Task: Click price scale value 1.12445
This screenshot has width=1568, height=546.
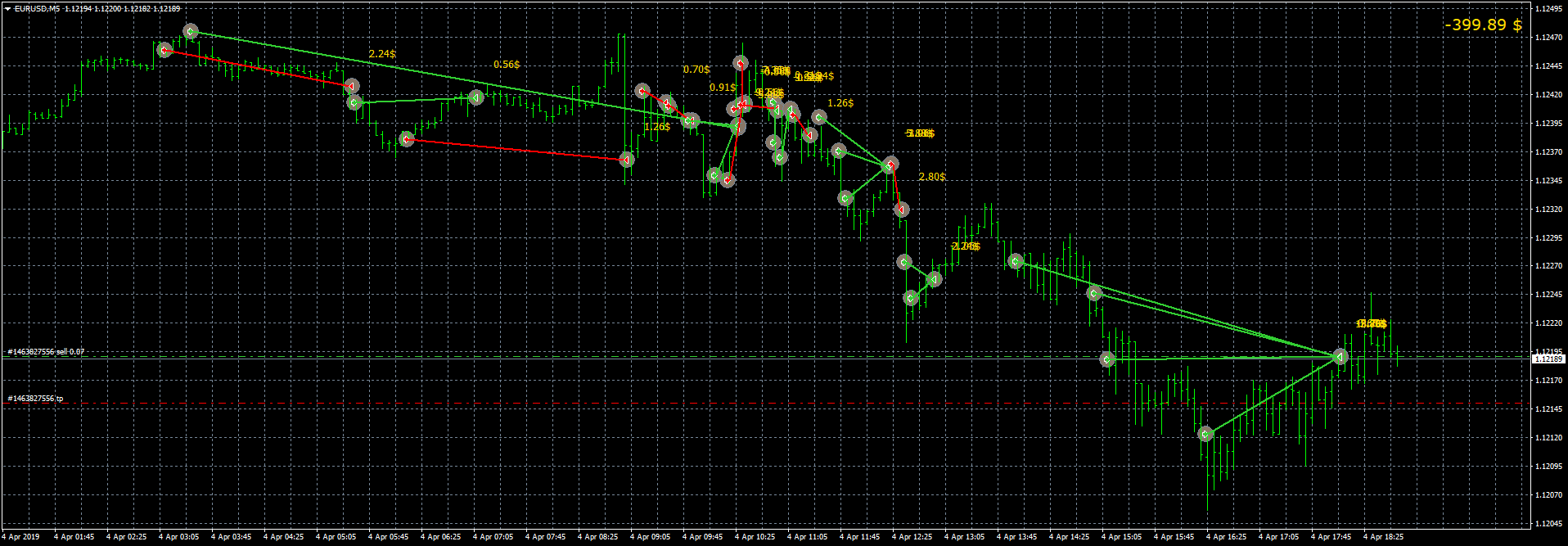Action: point(1548,66)
